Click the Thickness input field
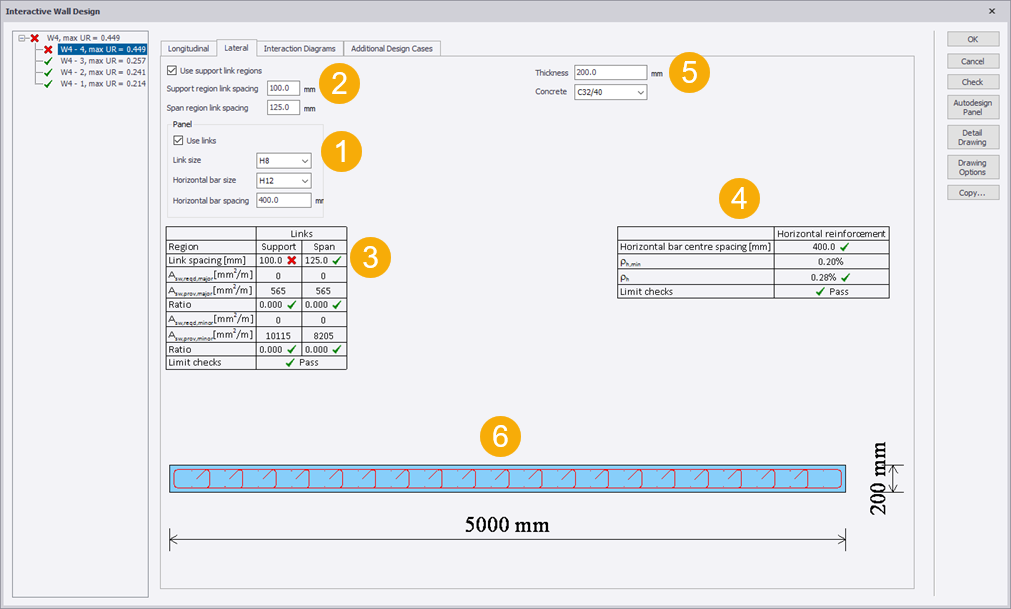Viewport: 1011px width, 609px height. click(x=610, y=73)
